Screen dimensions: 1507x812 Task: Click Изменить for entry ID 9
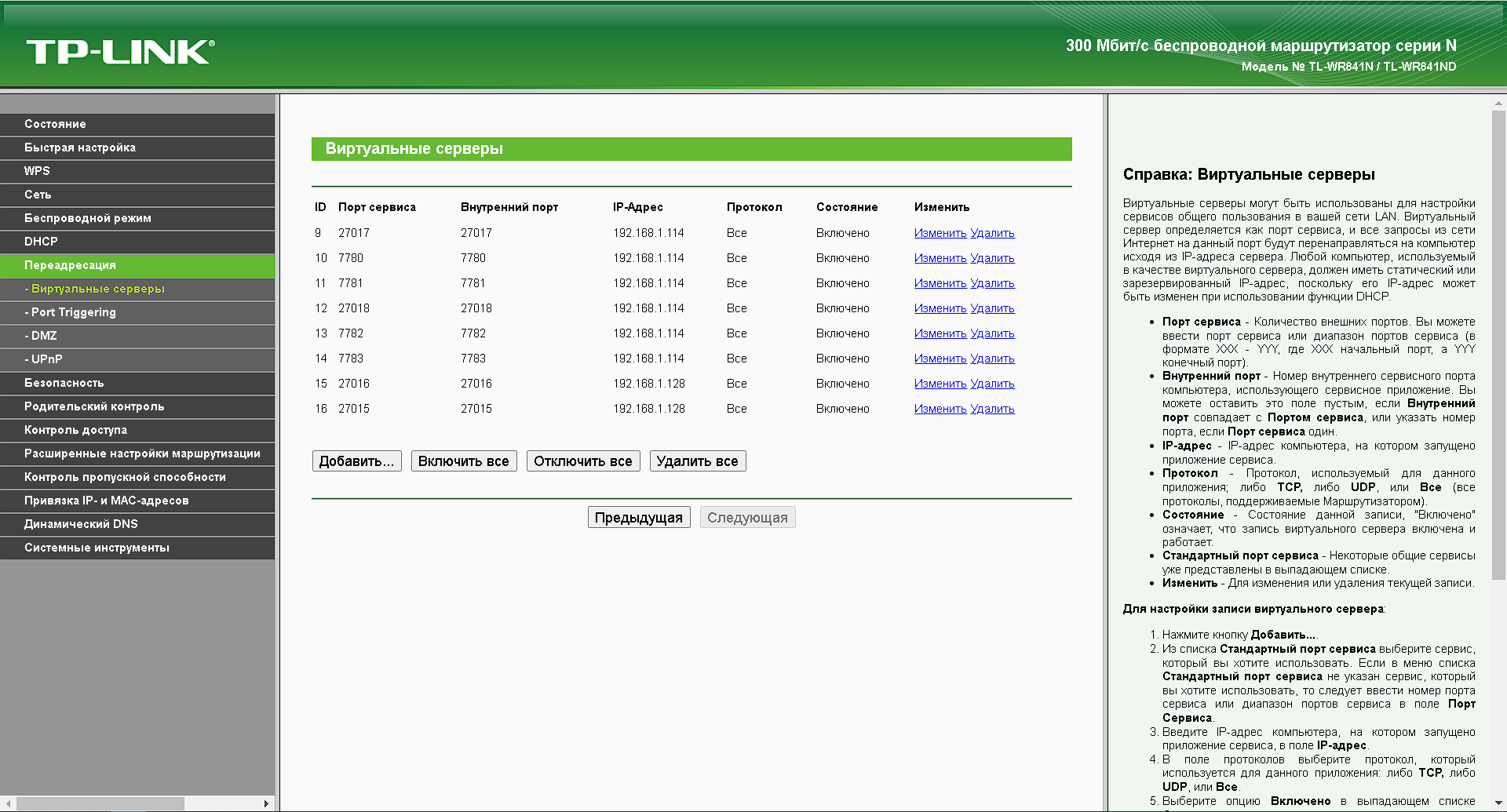click(x=940, y=233)
